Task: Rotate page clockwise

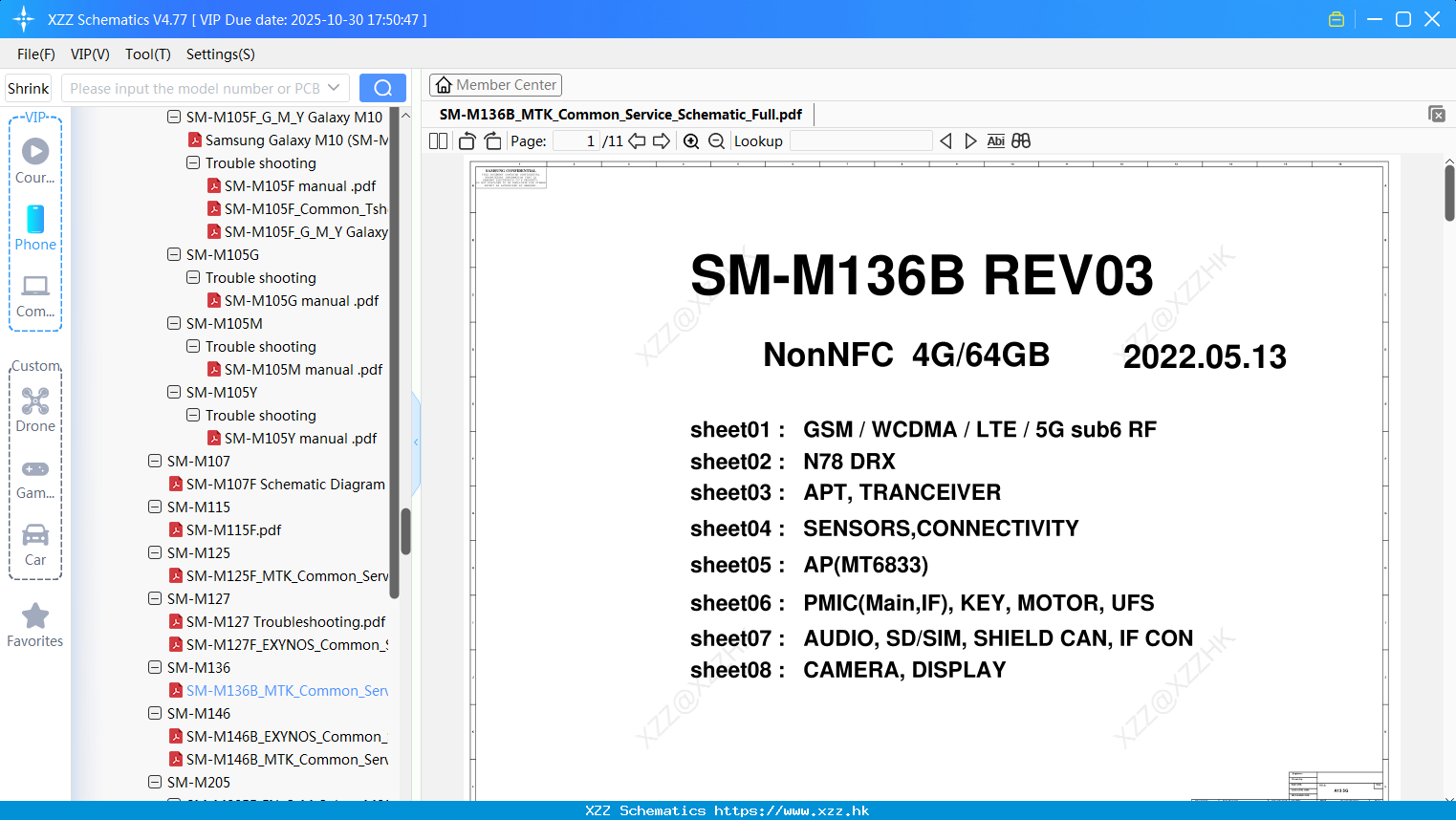Action: coord(492,141)
